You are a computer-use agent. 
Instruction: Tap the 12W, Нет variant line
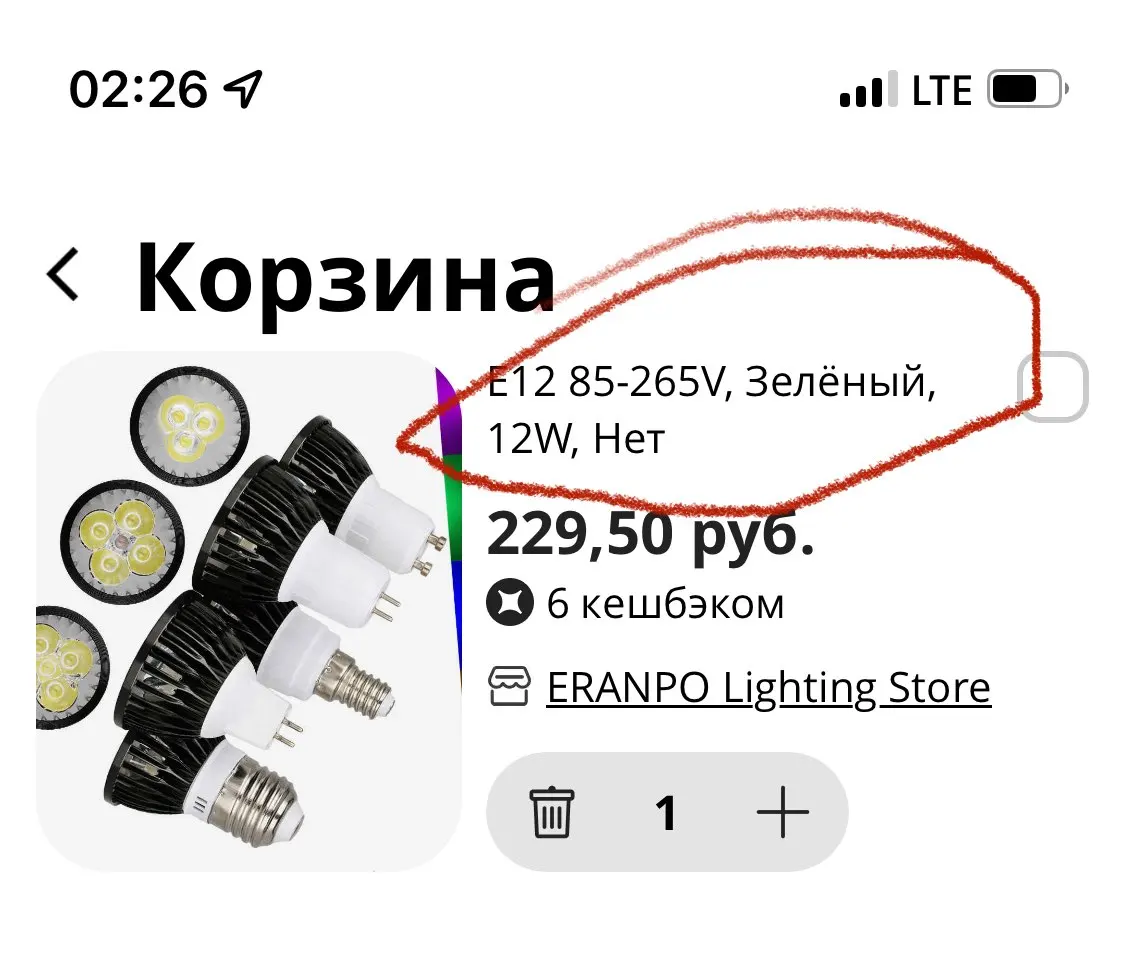[575, 438]
